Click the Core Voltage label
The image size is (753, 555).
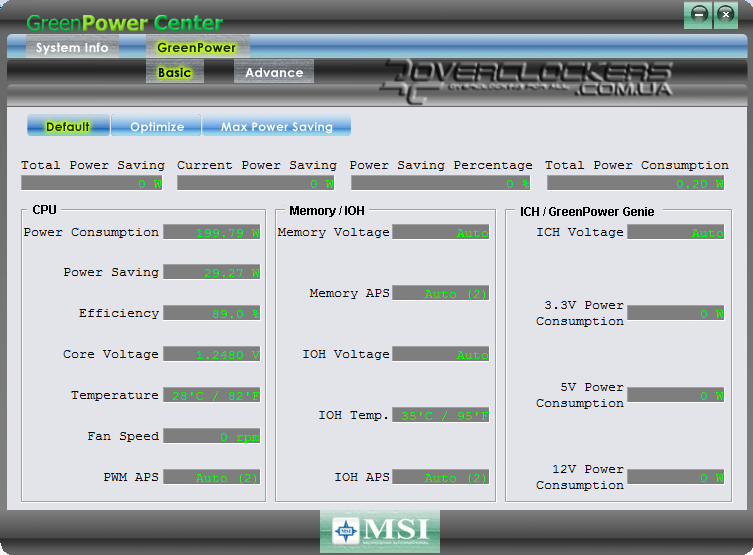pos(110,354)
